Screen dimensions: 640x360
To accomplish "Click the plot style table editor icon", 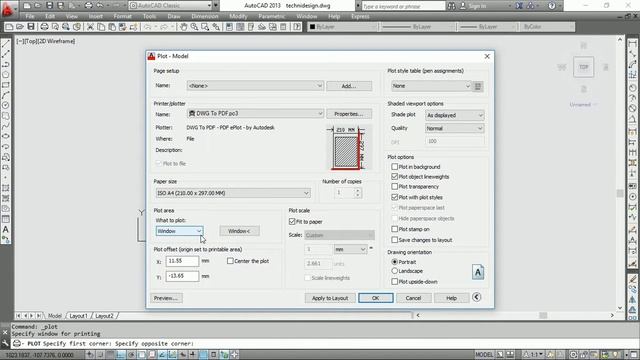I will tap(478, 86).
